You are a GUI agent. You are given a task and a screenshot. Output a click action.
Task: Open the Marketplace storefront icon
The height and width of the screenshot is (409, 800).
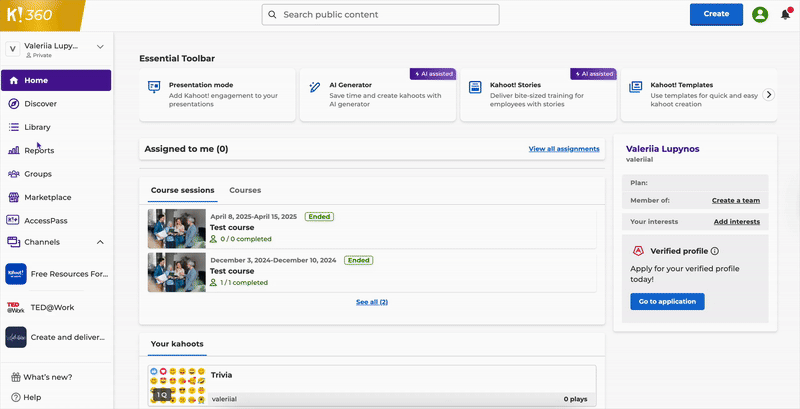tap(14, 197)
